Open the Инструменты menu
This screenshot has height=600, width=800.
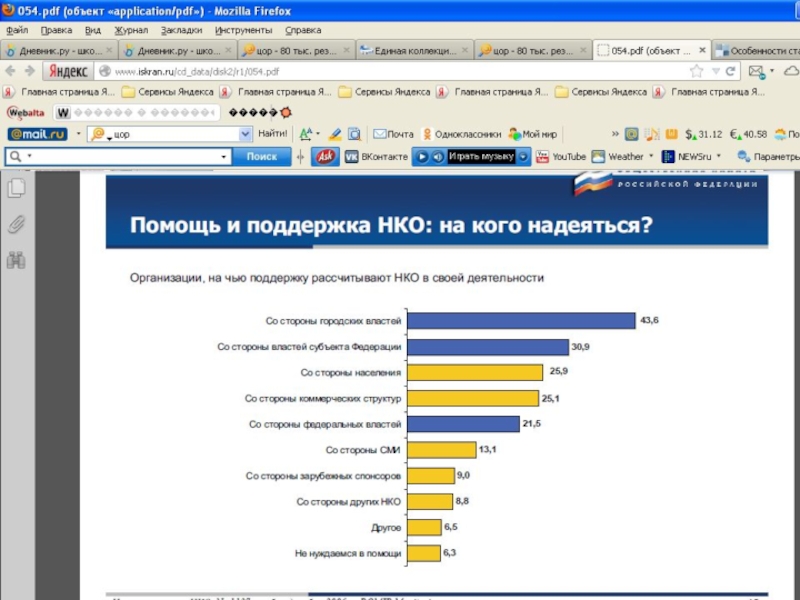[x=243, y=30]
